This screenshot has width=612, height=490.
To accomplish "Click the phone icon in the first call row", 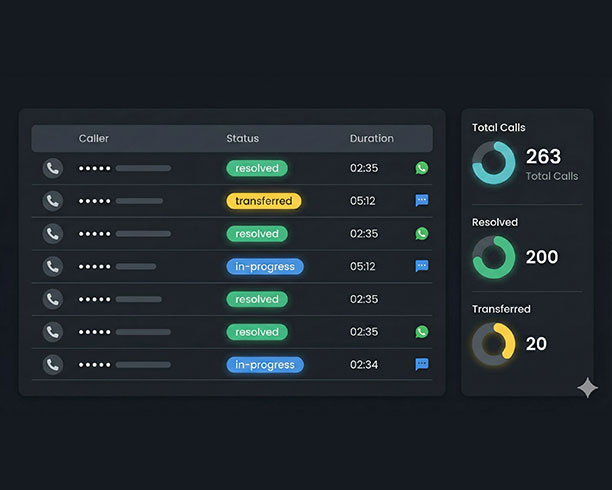I will tap(53, 168).
